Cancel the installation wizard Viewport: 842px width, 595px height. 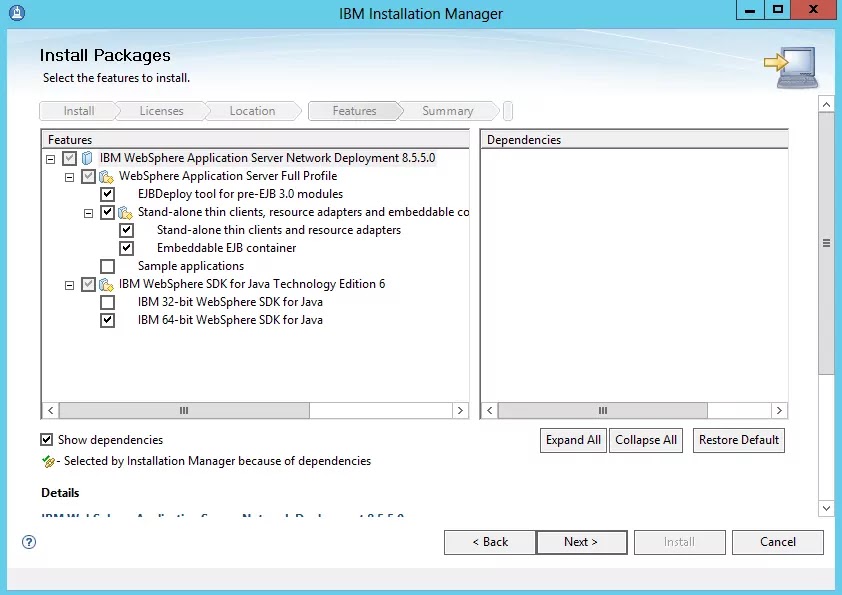(778, 542)
